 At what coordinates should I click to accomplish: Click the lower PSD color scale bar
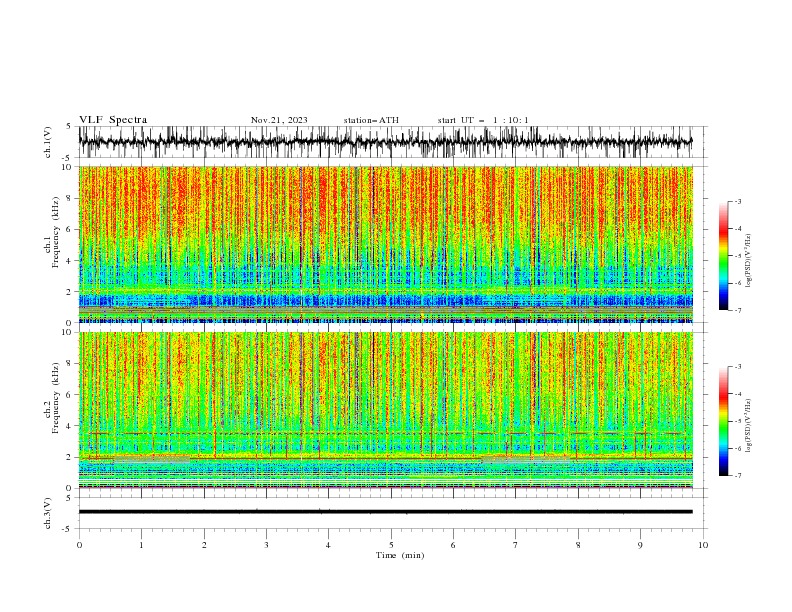(x=723, y=421)
